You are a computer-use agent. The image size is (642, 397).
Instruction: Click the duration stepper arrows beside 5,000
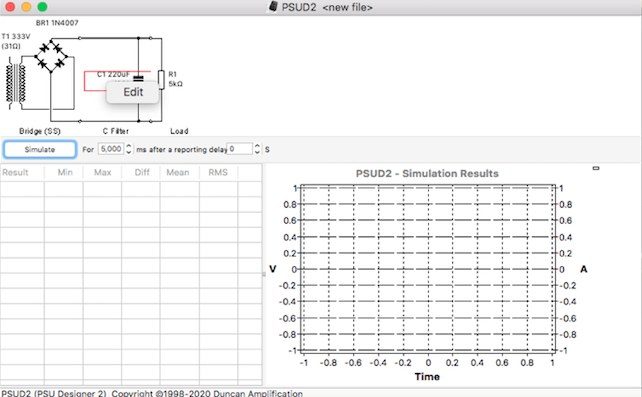(x=129, y=149)
